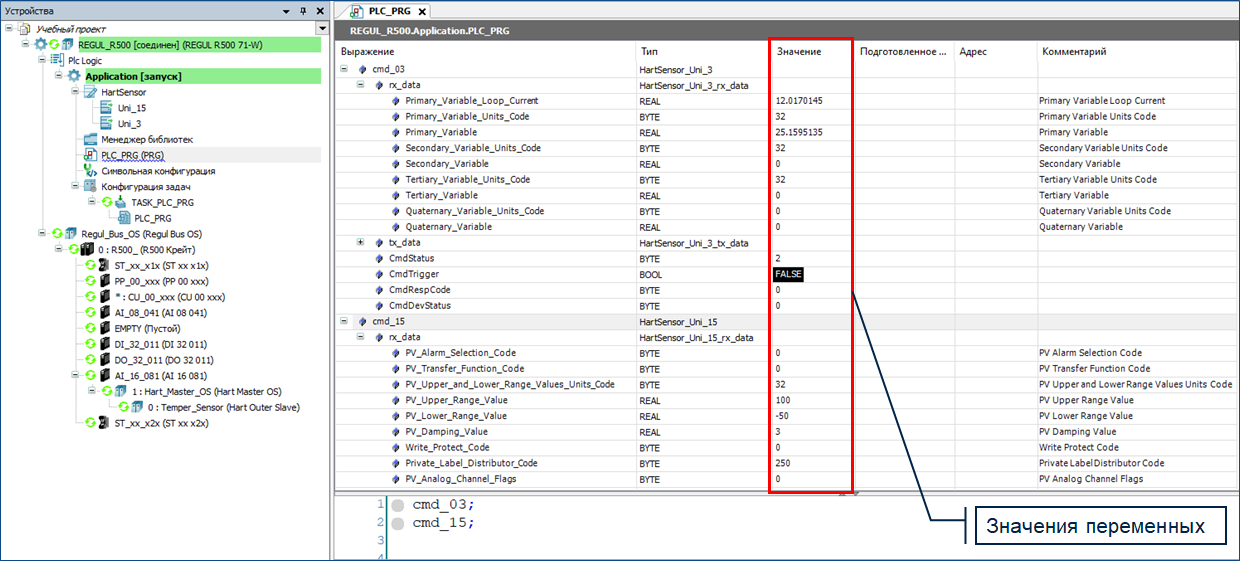1240x561 pixels.
Task: Click the Символьная конфигурация icon
Action: click(x=91, y=171)
